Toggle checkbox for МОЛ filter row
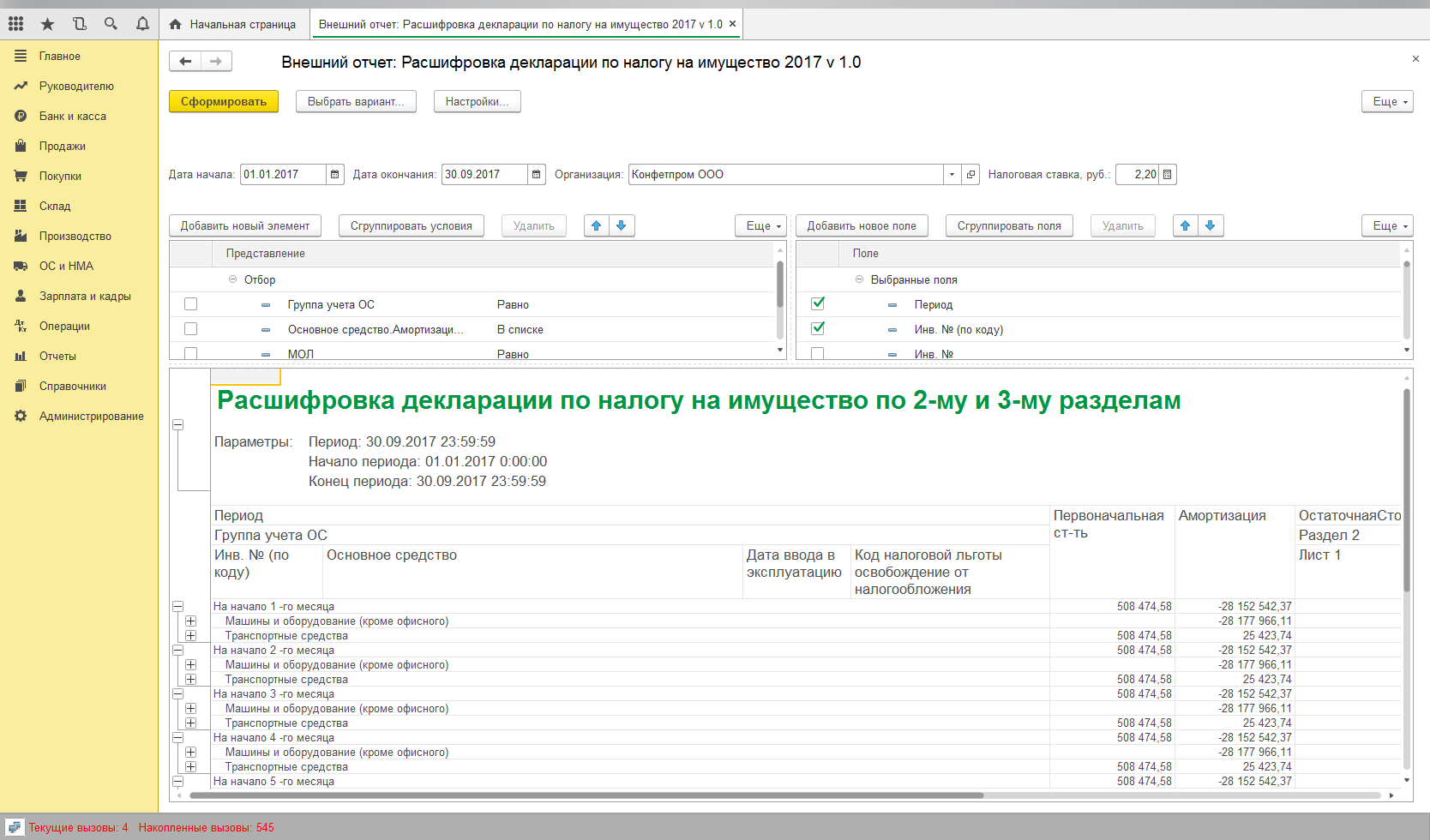The image size is (1430, 840). (190, 353)
